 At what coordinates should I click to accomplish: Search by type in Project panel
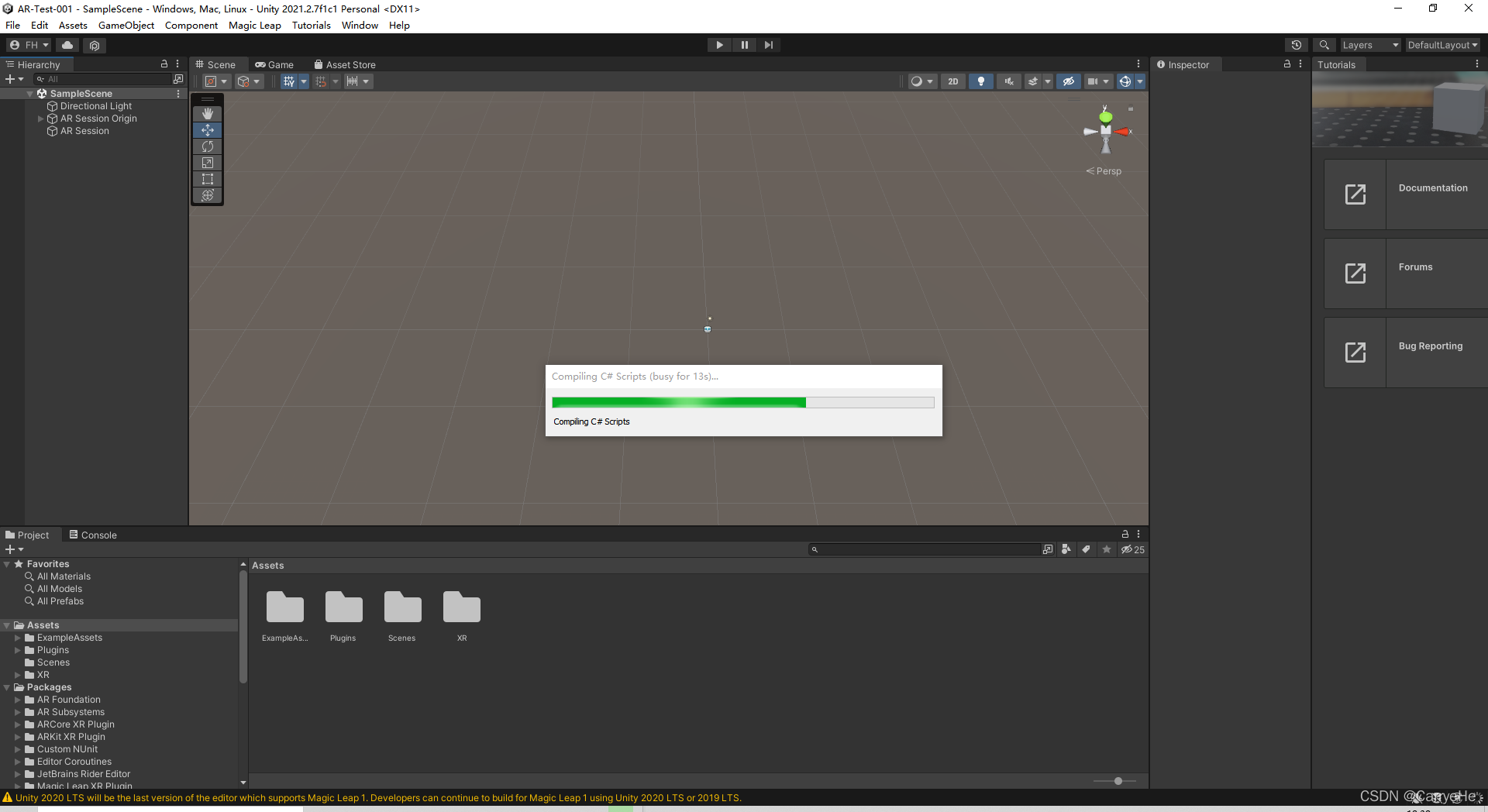pyautogui.click(x=1066, y=549)
